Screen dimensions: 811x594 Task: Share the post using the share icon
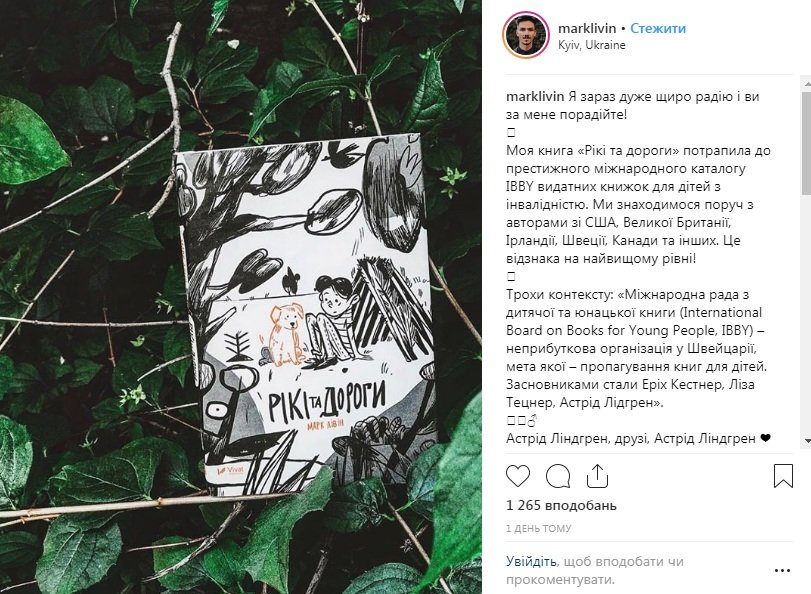pyautogui.click(x=597, y=476)
